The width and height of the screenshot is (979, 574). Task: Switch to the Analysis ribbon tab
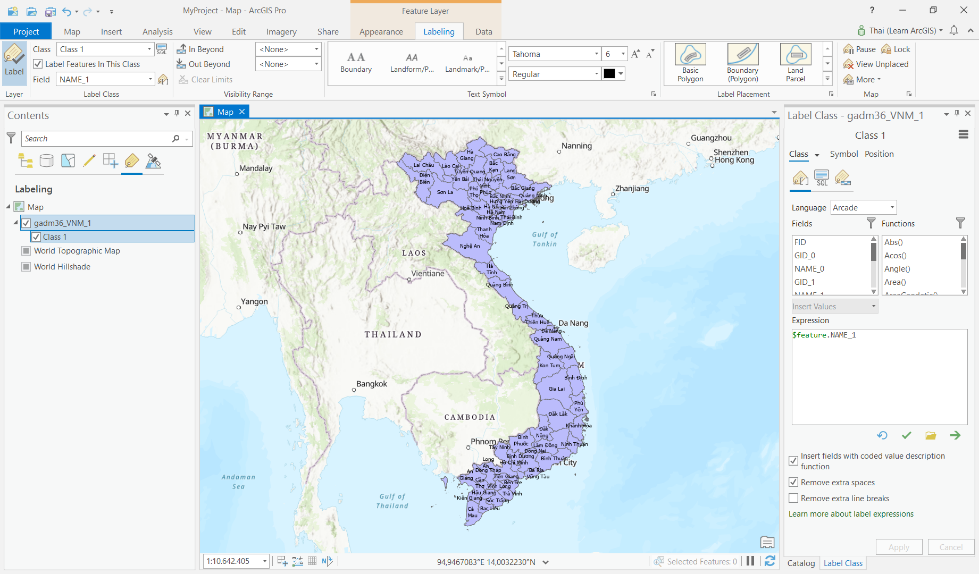(x=157, y=31)
